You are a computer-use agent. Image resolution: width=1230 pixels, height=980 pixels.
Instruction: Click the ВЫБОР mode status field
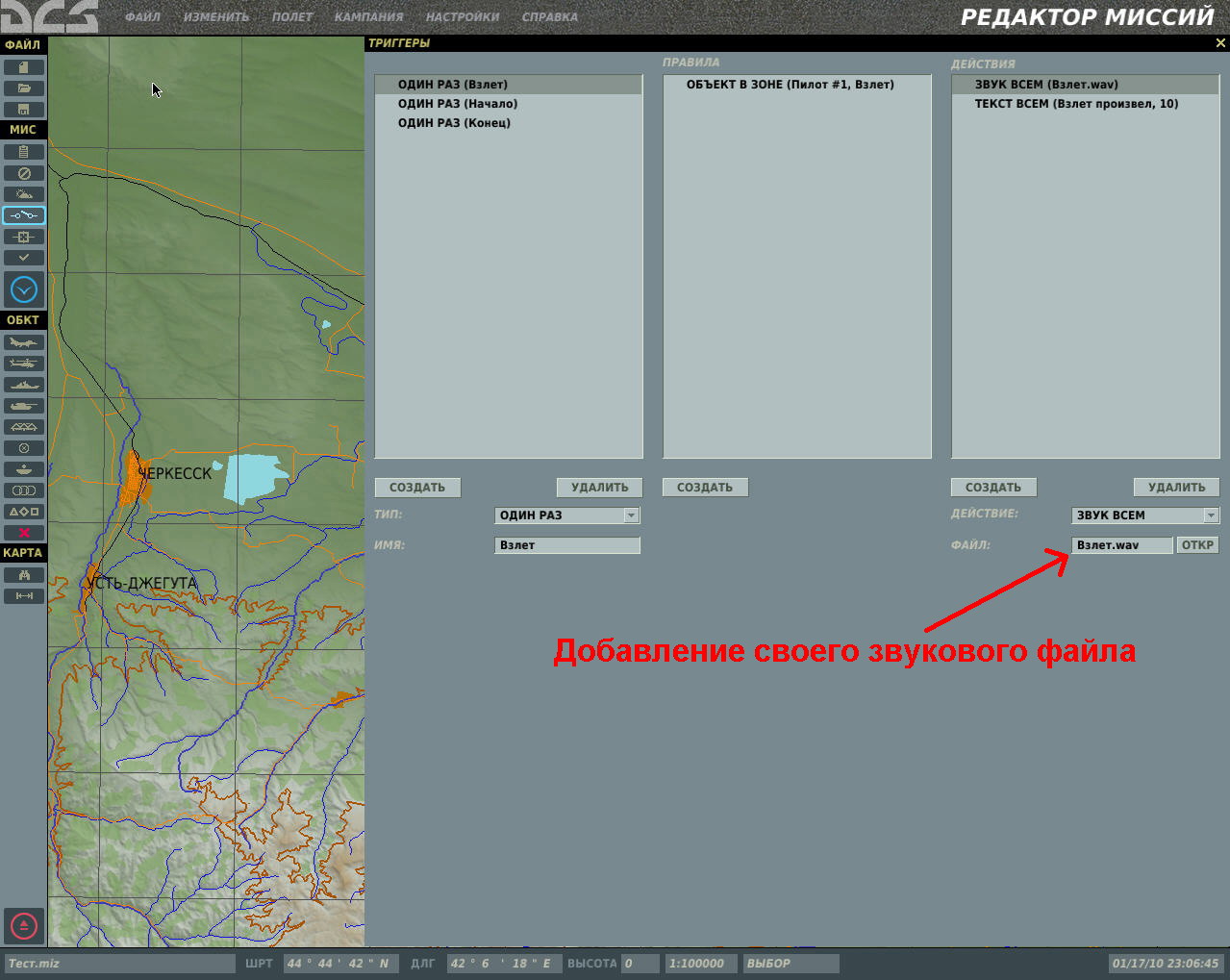(x=791, y=964)
